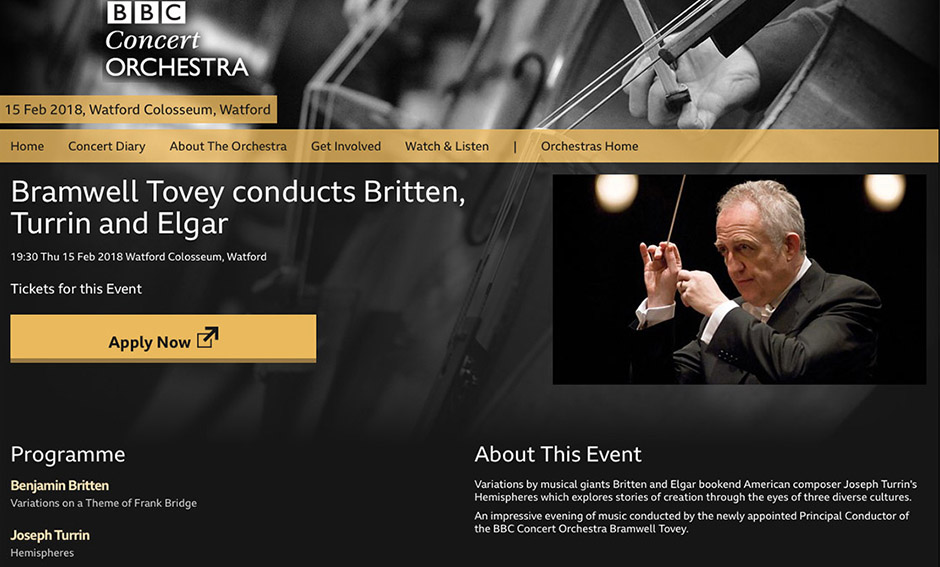Choose Watch & Listen from the navigation
940x567 pixels.
click(447, 146)
